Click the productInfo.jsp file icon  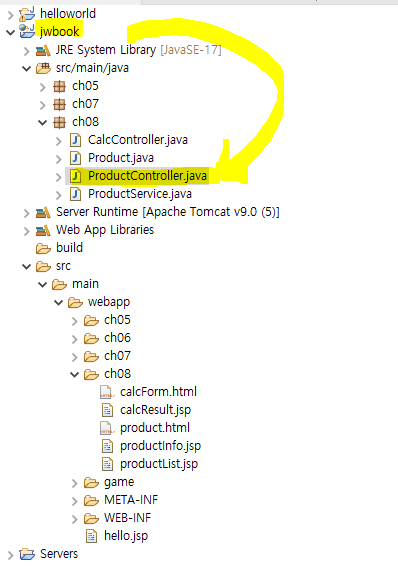107,446
